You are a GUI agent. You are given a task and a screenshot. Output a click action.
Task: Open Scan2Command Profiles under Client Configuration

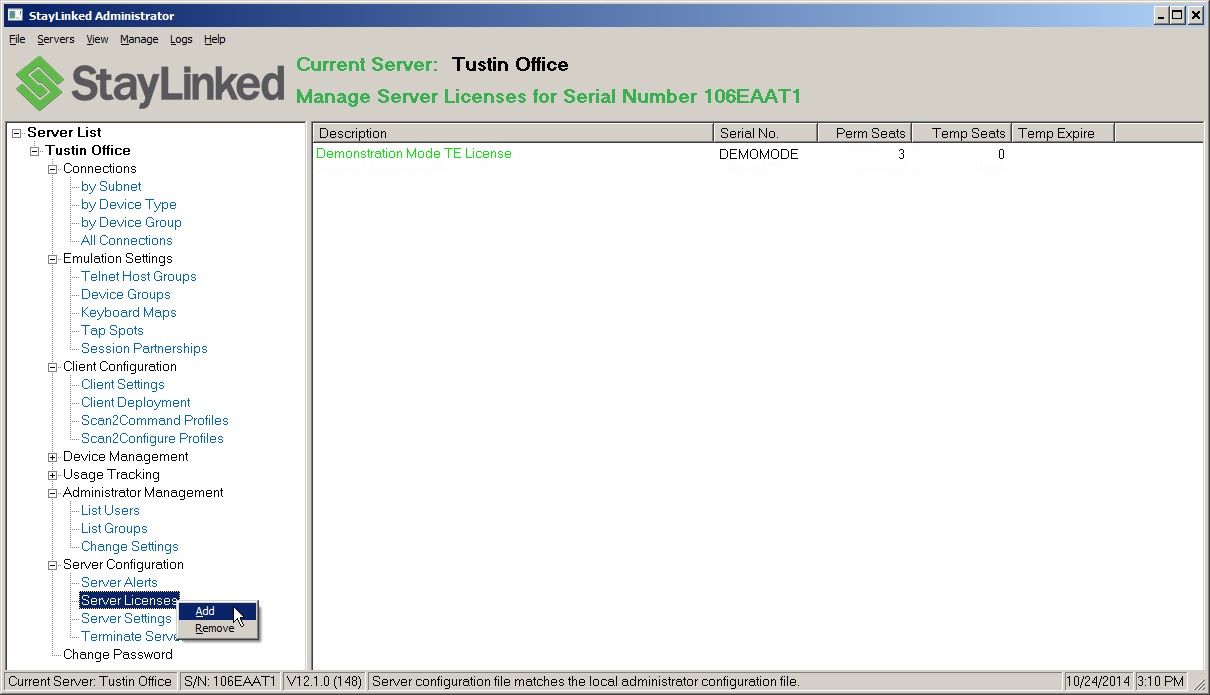(x=153, y=420)
